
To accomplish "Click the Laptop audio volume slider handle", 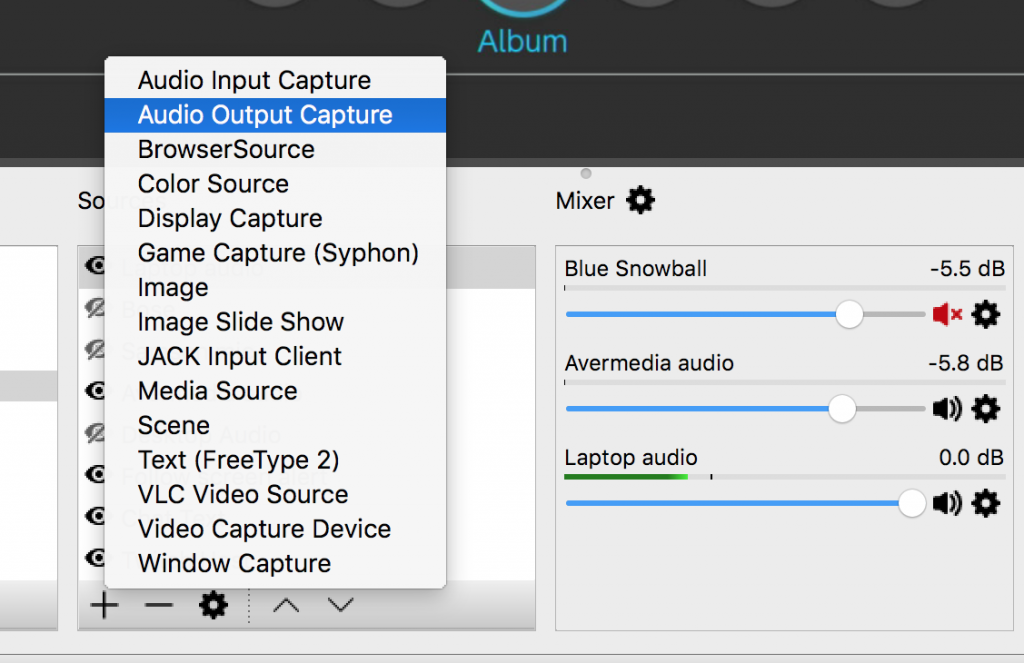I will pyautogui.click(x=912, y=504).
